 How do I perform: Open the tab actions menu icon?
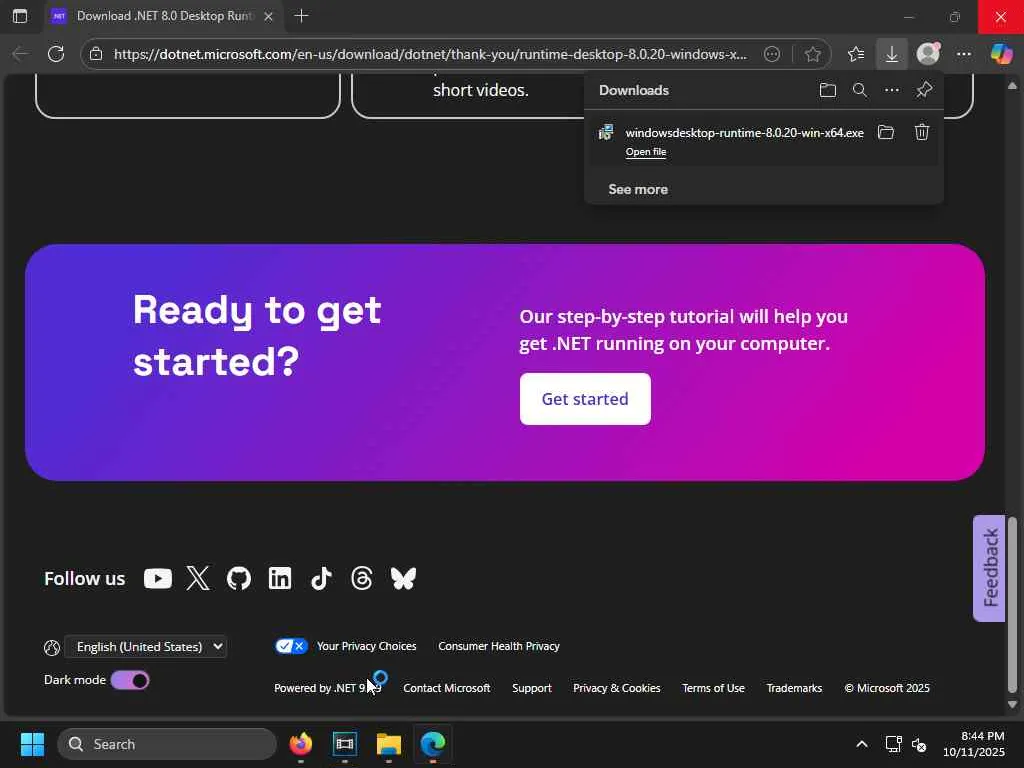pyautogui.click(x=20, y=16)
